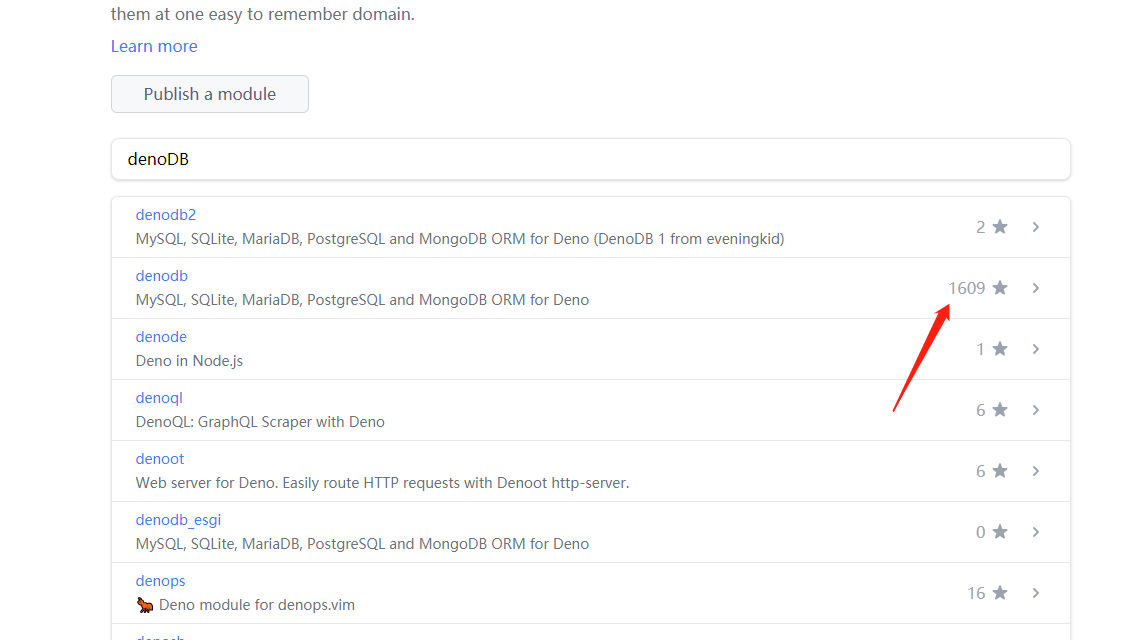Click the star icon in denoot row
1146x640 pixels.
pyautogui.click(x=1000, y=471)
